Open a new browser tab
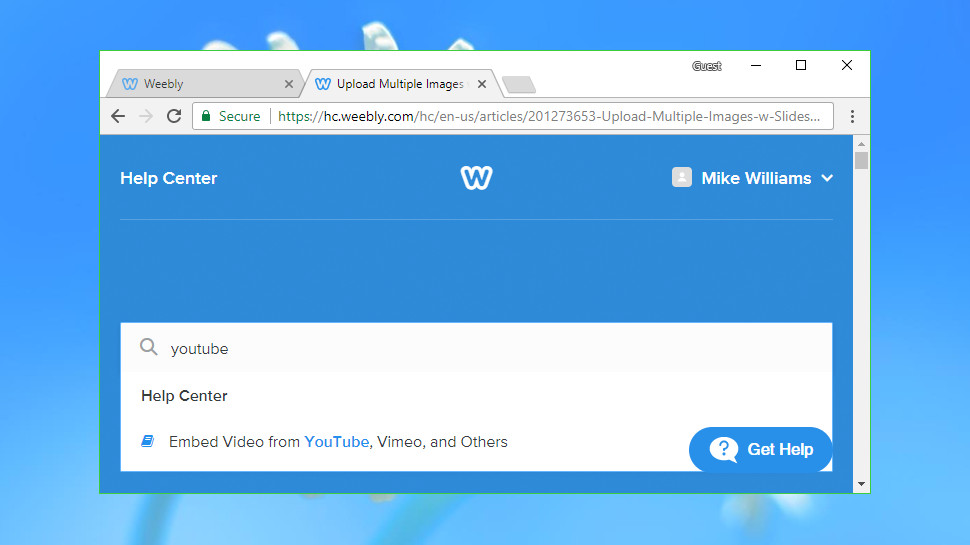The image size is (970, 545). 518,84
